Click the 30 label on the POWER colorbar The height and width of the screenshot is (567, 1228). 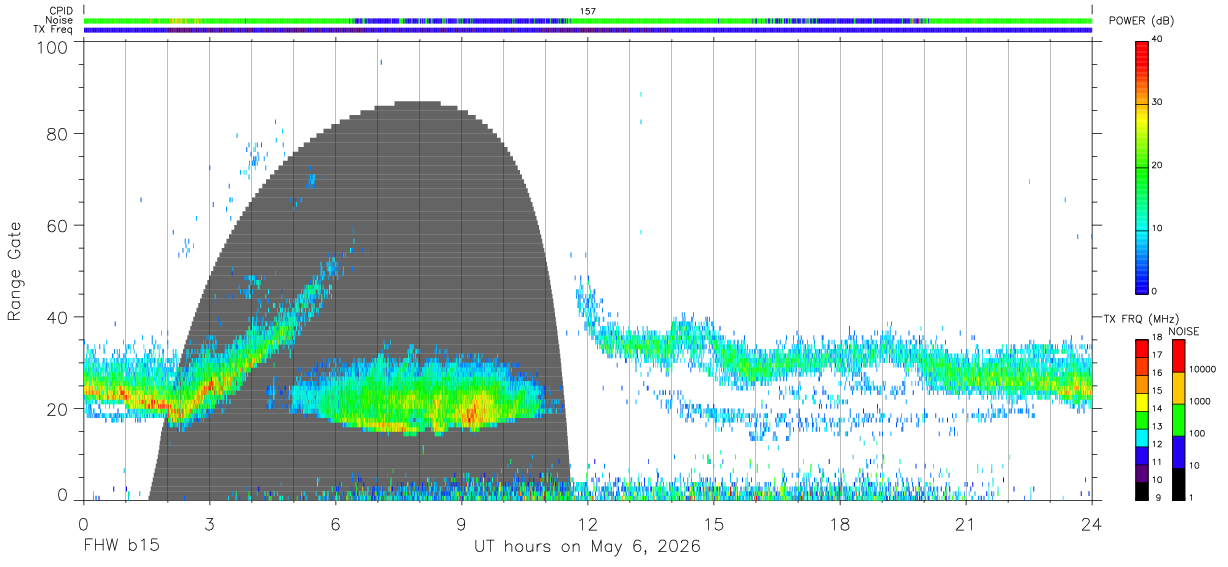pyautogui.click(x=1157, y=103)
